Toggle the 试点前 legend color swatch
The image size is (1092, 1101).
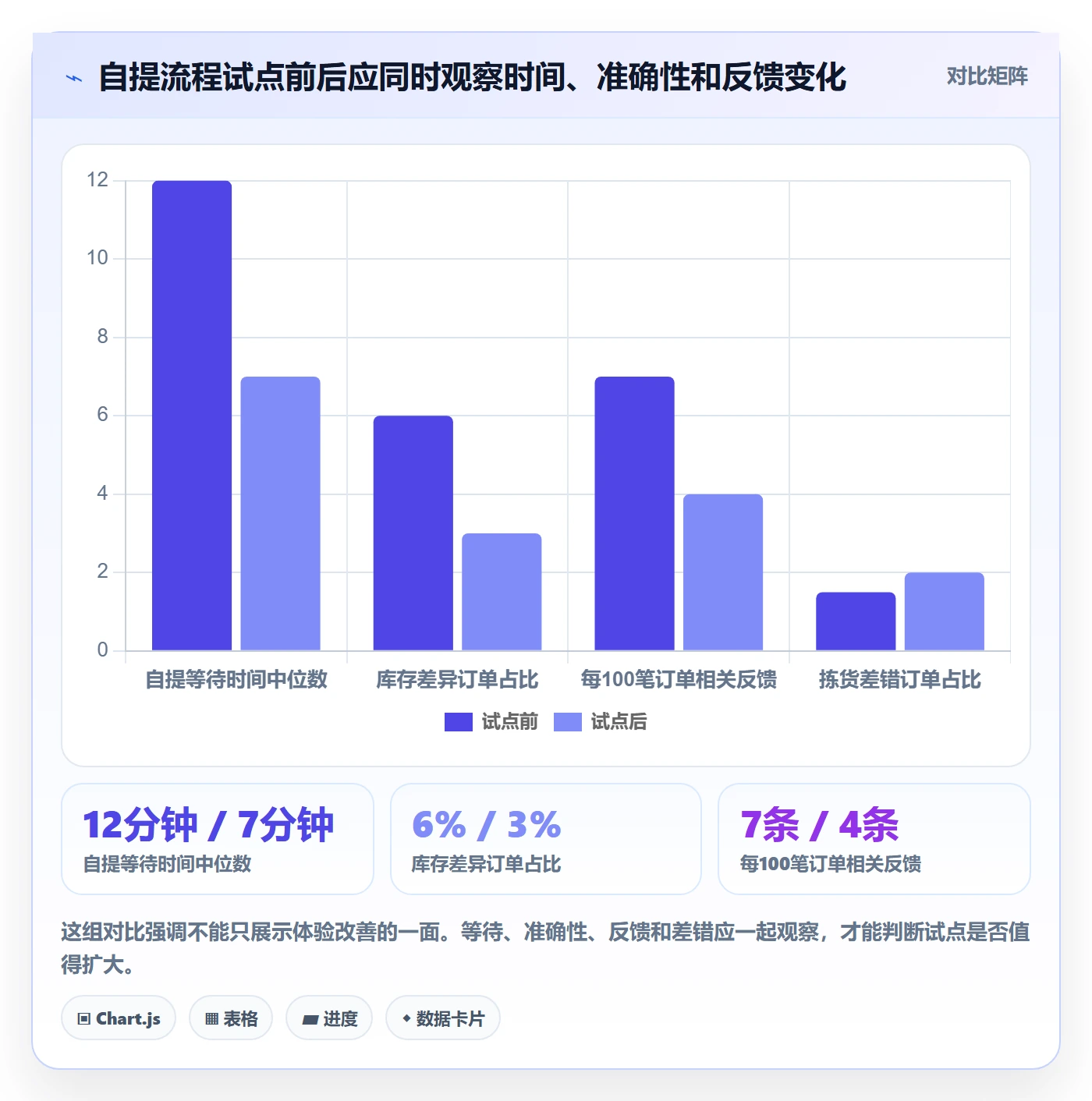pyautogui.click(x=459, y=722)
